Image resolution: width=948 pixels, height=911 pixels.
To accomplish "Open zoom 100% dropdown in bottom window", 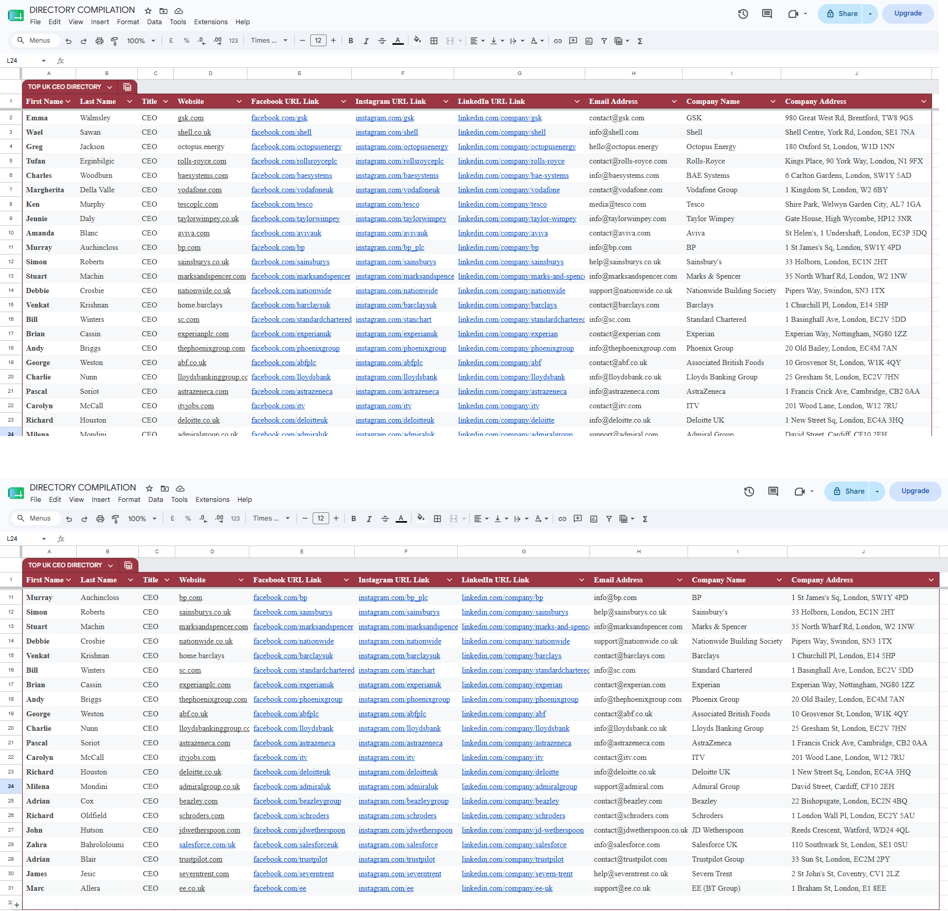I will point(142,519).
